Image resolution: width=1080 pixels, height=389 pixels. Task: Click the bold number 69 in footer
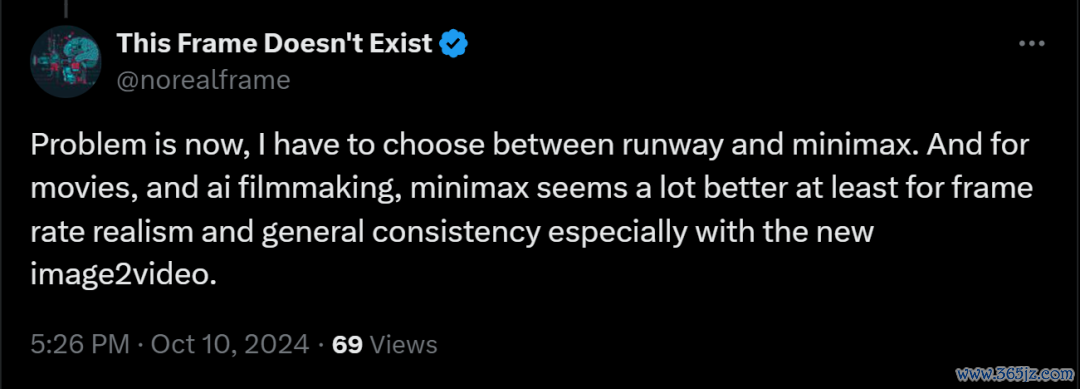tap(347, 344)
